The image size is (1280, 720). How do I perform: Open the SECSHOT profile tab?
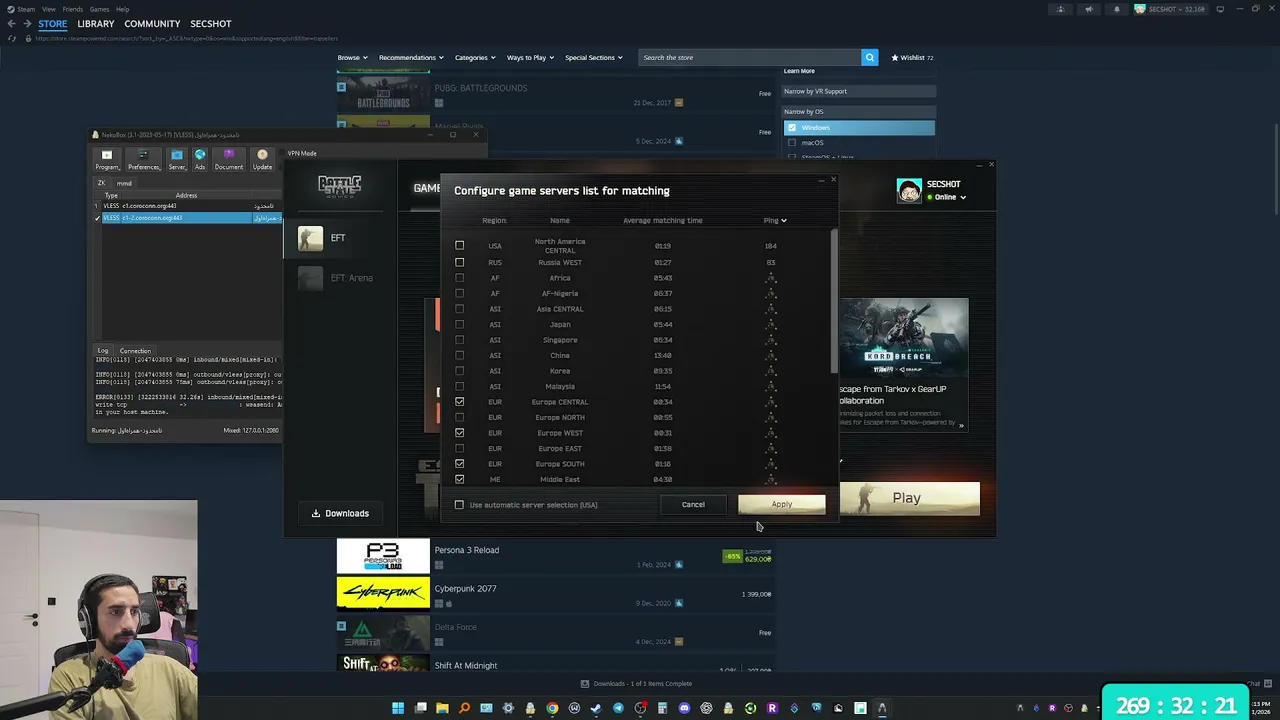pyautogui.click(x=211, y=24)
